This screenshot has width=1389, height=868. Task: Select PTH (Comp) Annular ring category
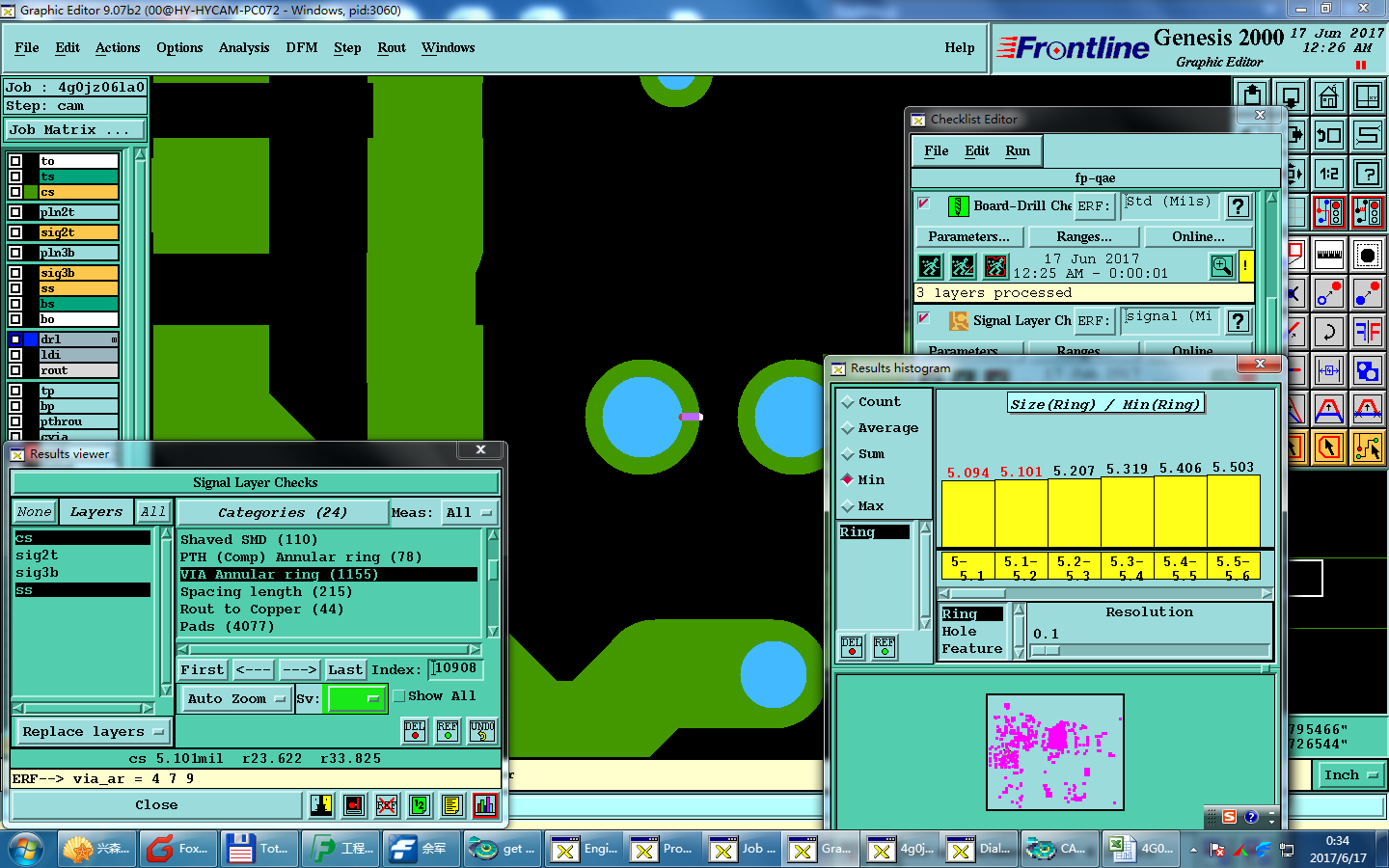coord(328,557)
